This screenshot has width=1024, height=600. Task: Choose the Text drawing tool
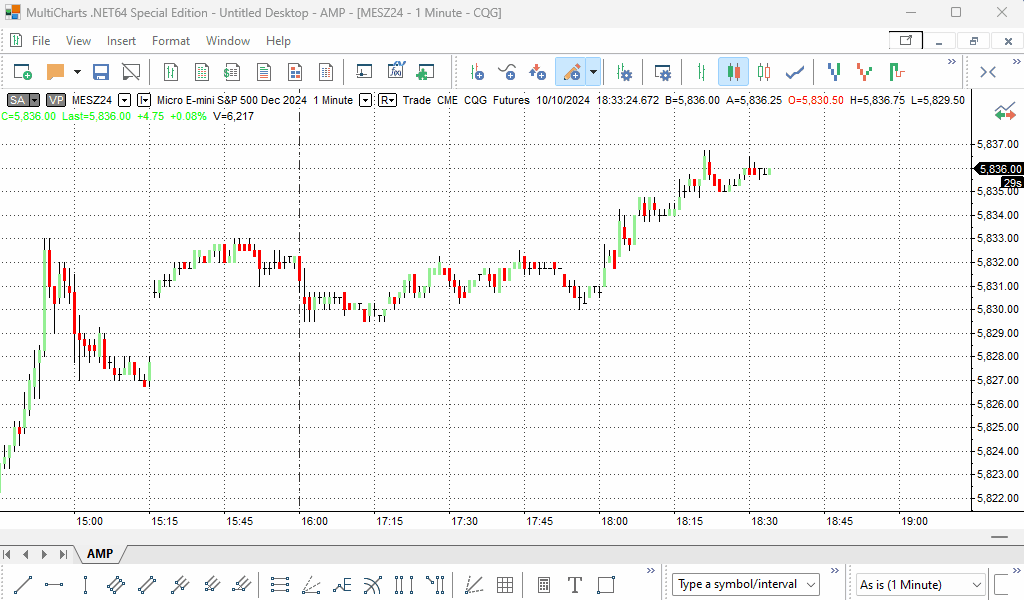[x=575, y=584]
